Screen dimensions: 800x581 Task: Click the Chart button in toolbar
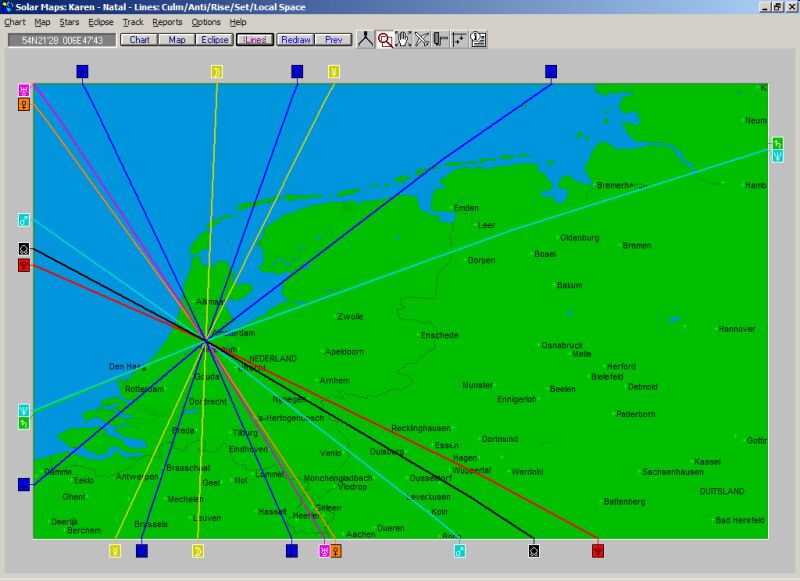coord(139,40)
